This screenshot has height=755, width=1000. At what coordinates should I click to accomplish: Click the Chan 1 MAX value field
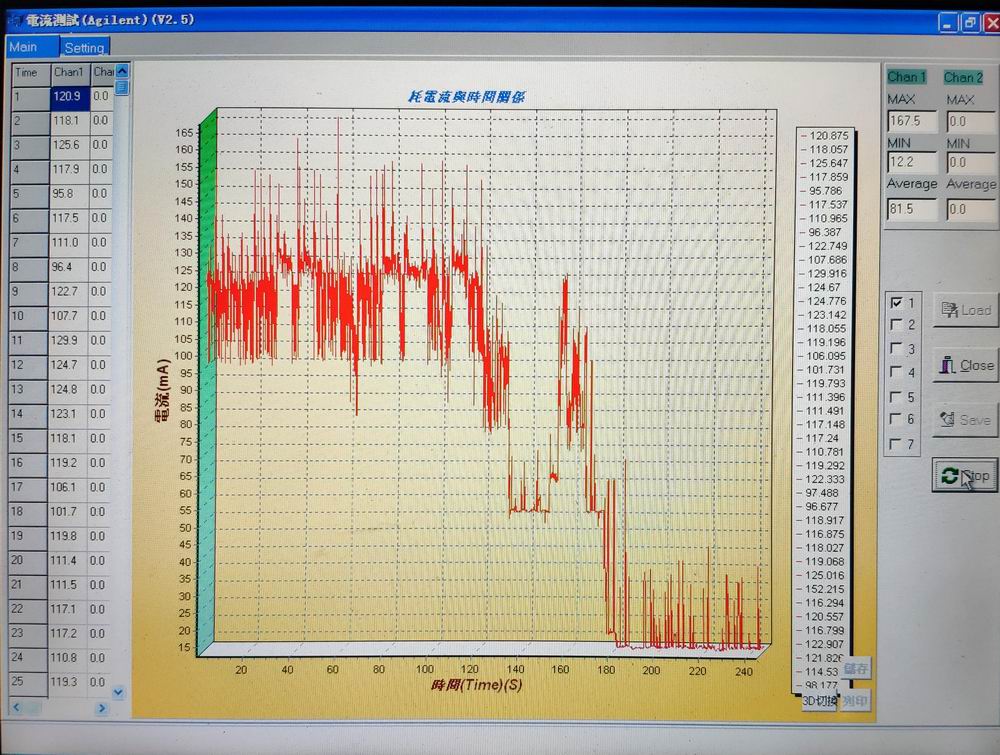(x=911, y=121)
